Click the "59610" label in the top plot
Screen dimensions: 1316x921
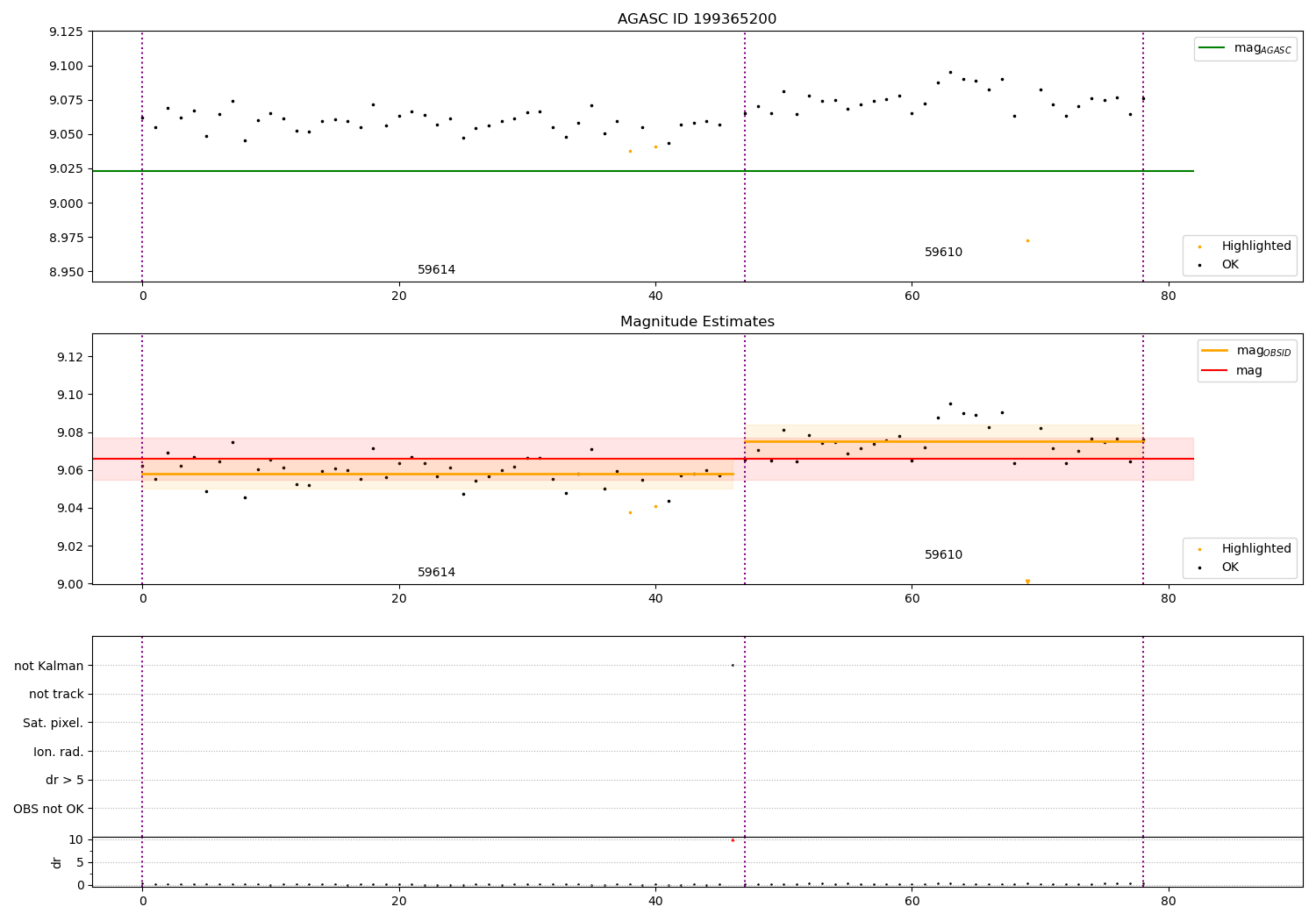point(943,253)
